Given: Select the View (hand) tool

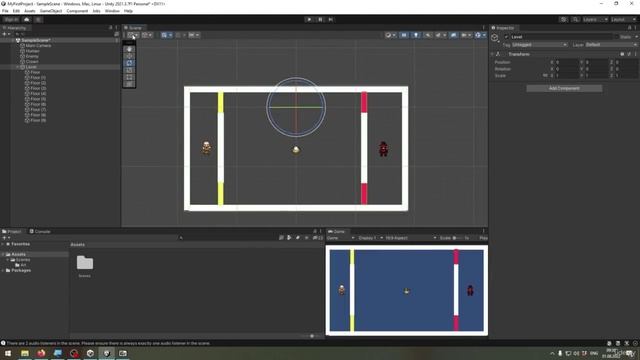Looking at the screenshot, I should (129, 49).
